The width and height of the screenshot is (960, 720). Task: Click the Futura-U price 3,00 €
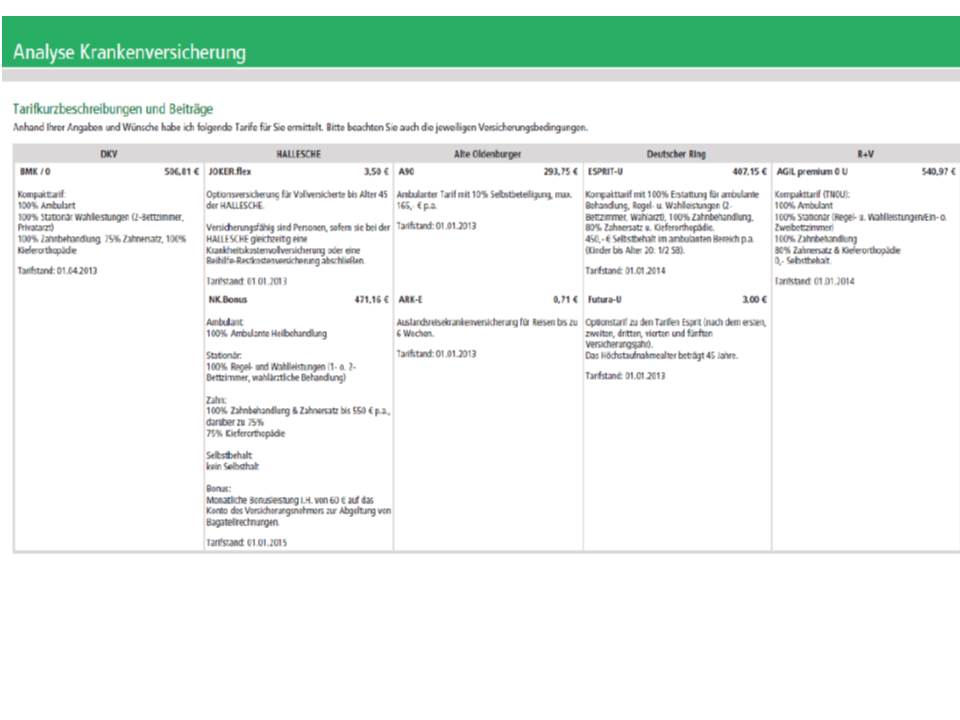(x=754, y=299)
